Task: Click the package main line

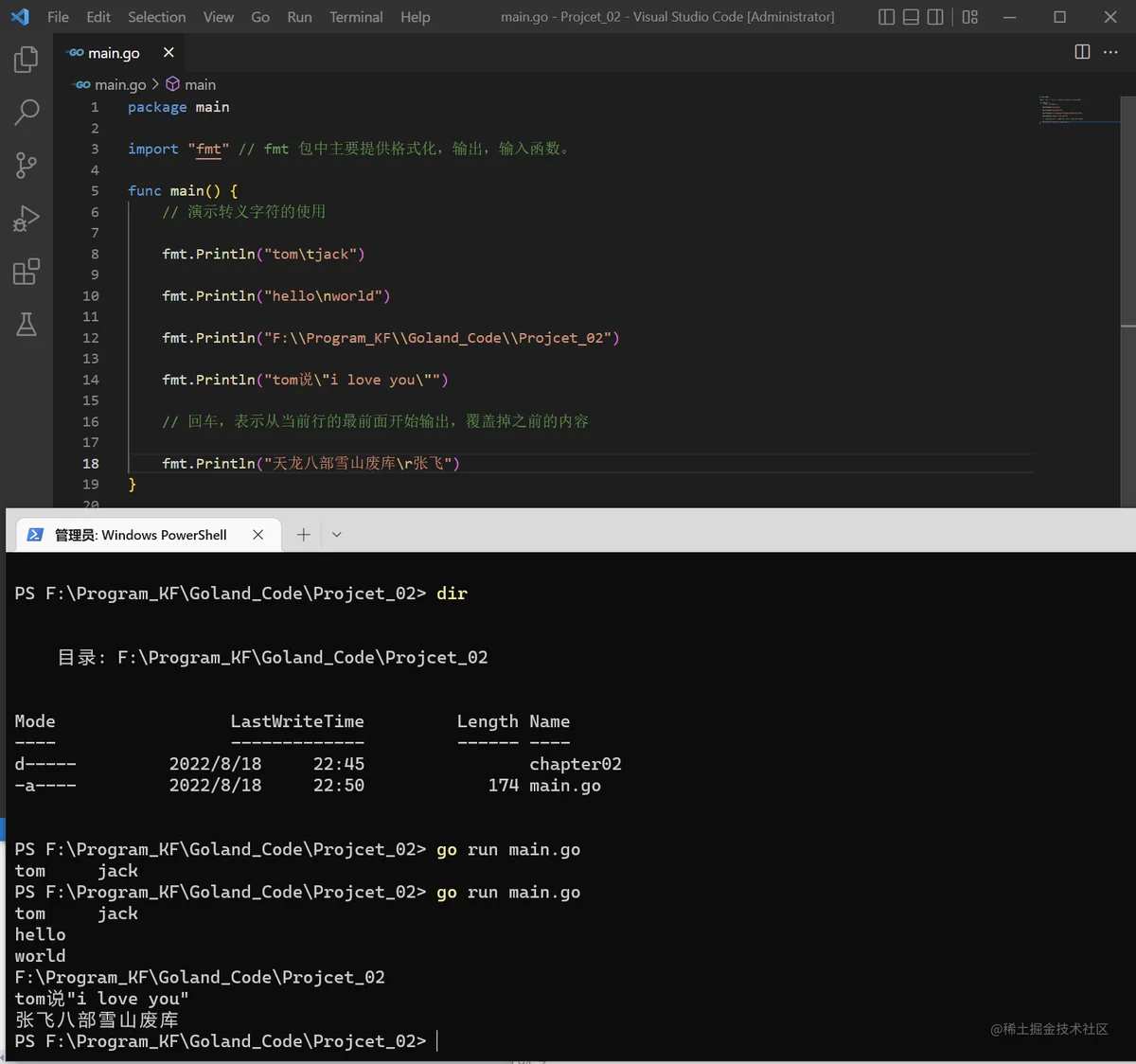Action: (x=179, y=107)
